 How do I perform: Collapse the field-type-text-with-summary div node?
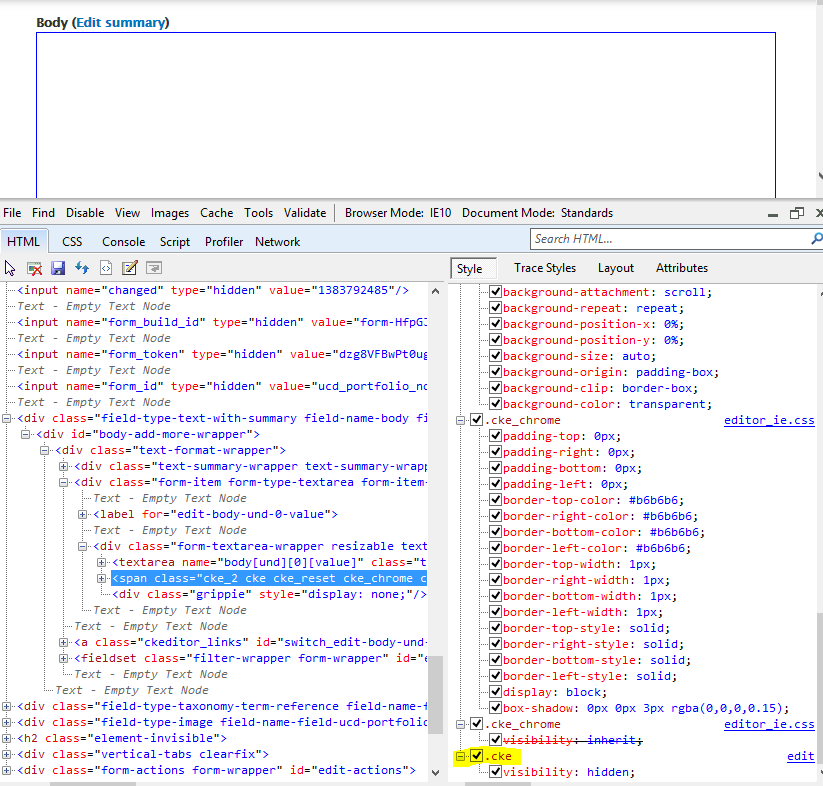[x=6, y=418]
